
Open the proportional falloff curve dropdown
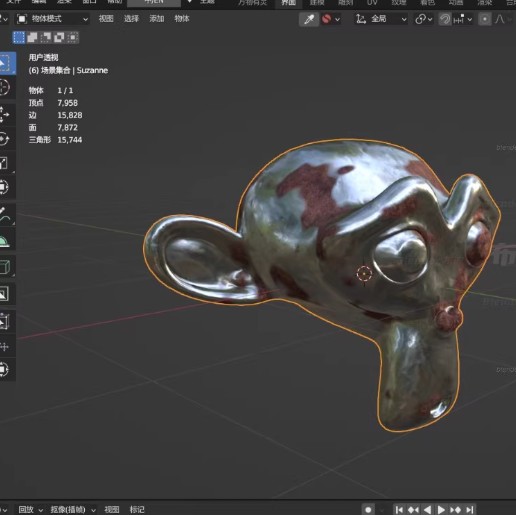click(x=504, y=19)
